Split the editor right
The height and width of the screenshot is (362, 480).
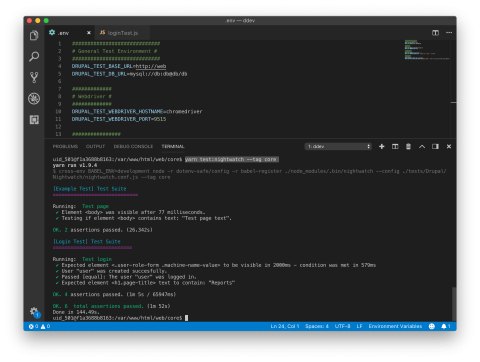tap(435, 33)
